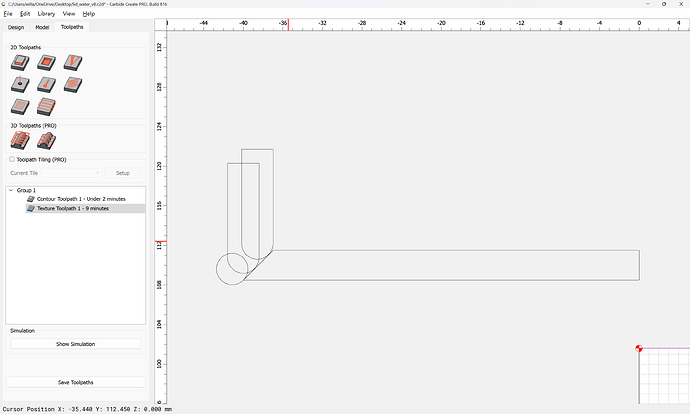The width and height of the screenshot is (690, 414).
Task: Click the Simulation section label
Action: [22, 330]
